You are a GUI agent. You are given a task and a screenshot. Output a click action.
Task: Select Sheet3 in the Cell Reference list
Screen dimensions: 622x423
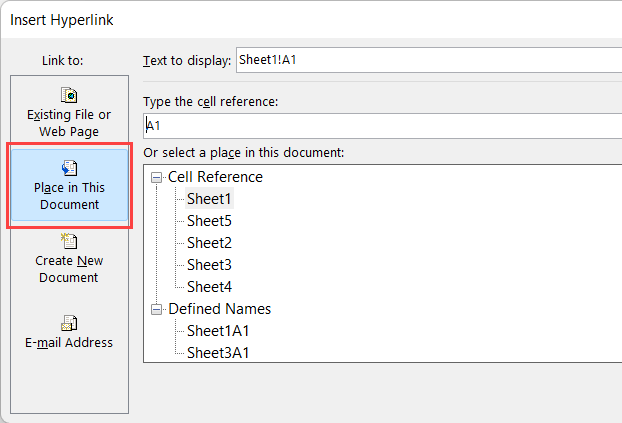209,265
